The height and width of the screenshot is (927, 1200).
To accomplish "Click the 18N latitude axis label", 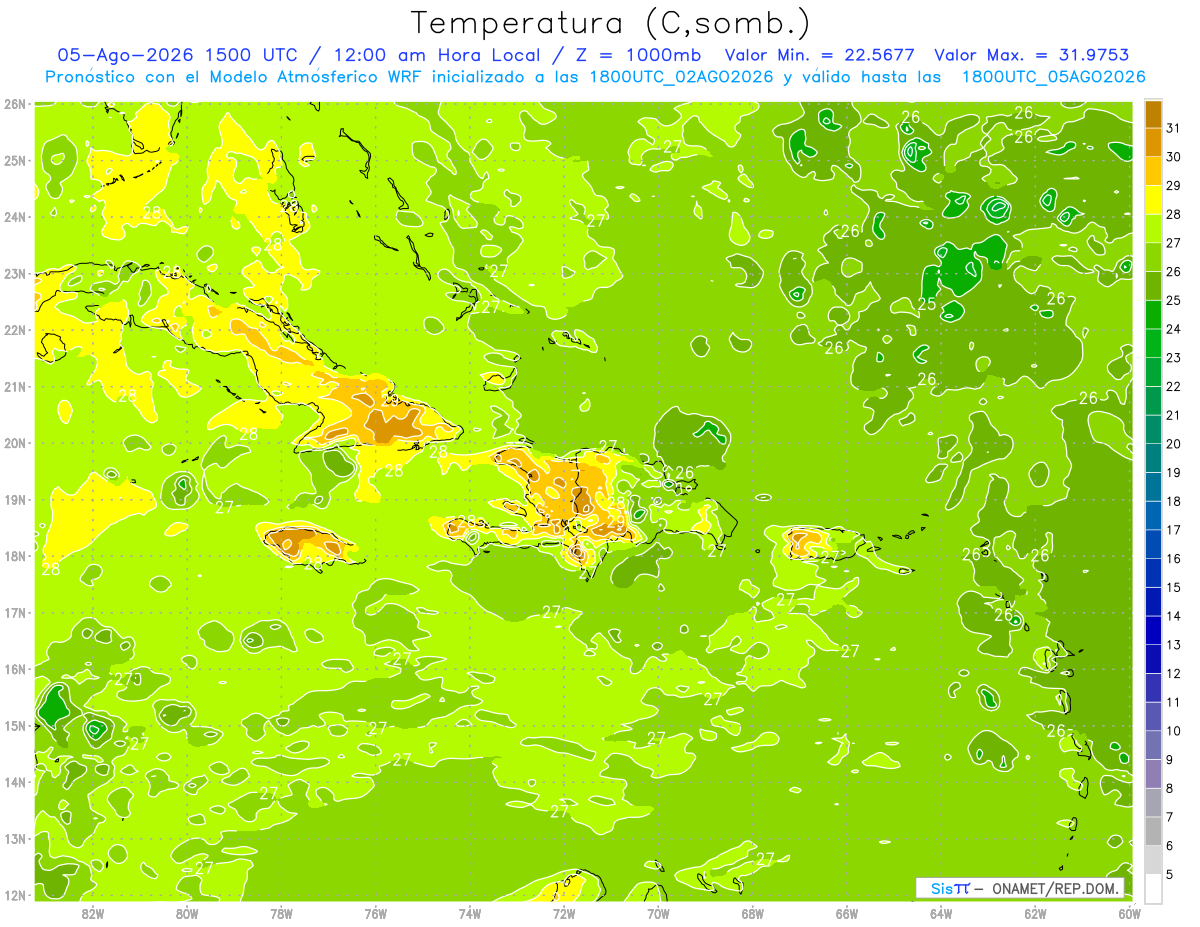I will tap(15, 556).
